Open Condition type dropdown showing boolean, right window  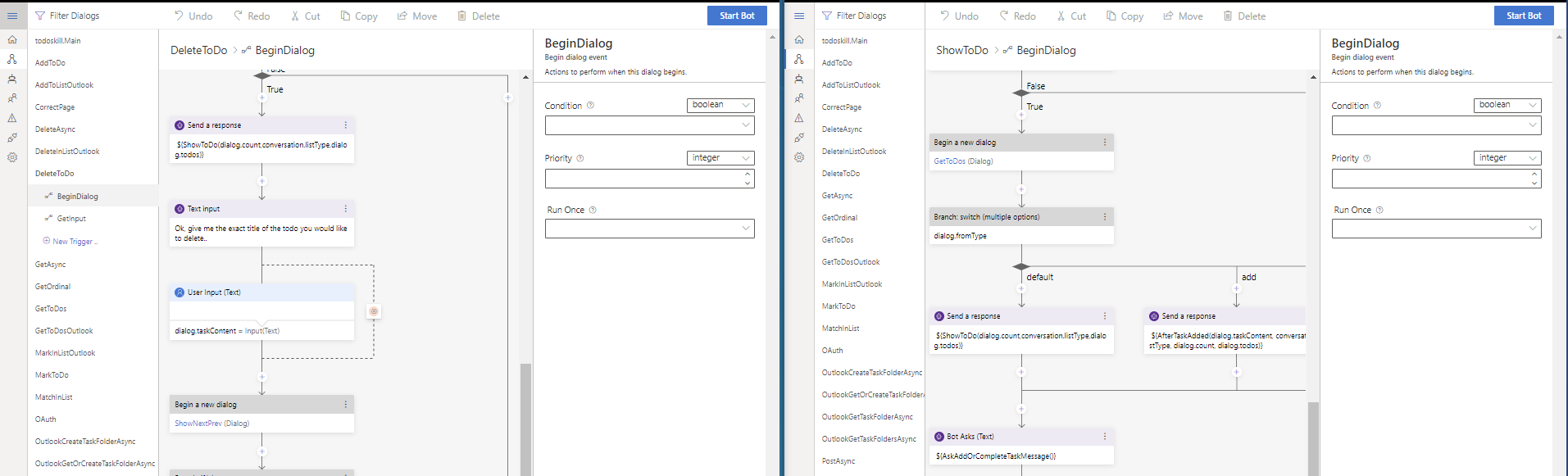pyautogui.click(x=1507, y=105)
